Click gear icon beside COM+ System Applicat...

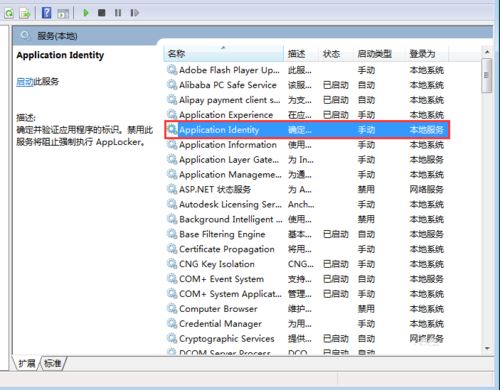(172, 294)
